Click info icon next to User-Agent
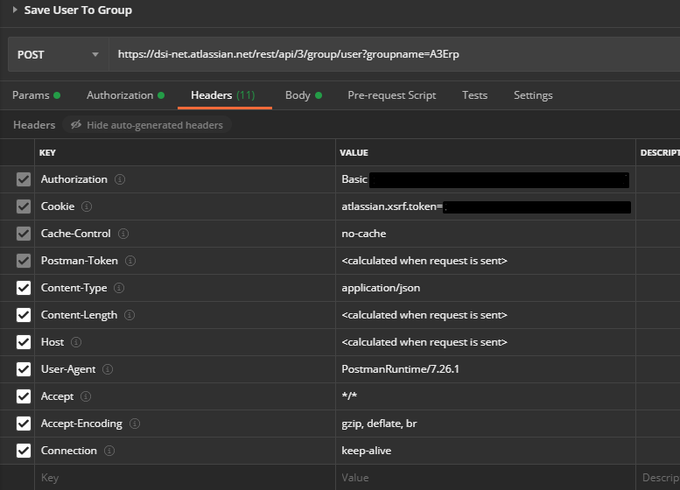The image size is (680, 490). click(x=108, y=369)
